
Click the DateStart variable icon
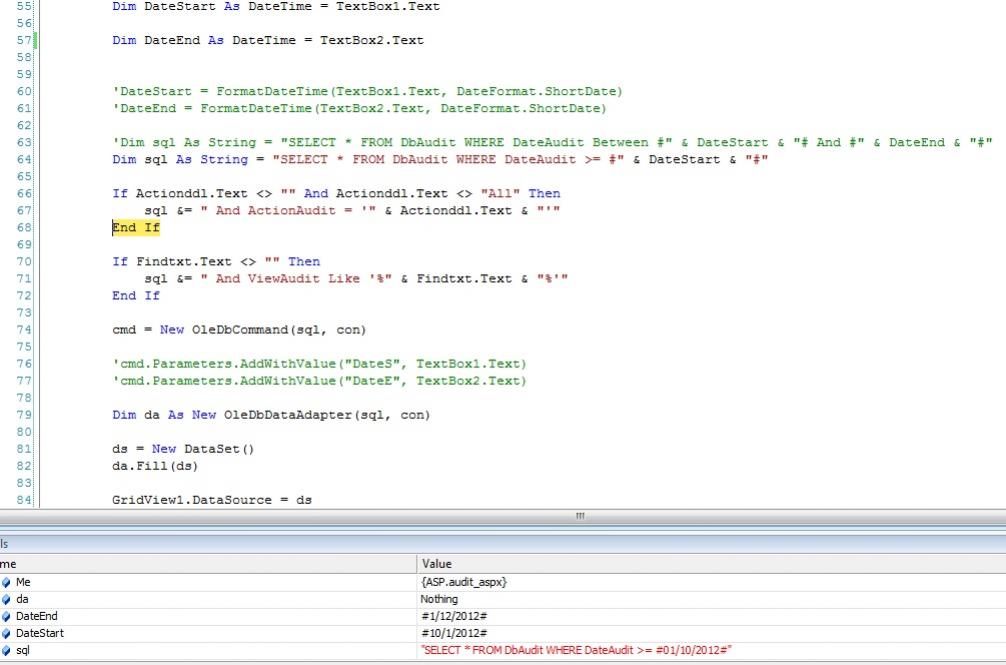(6, 633)
